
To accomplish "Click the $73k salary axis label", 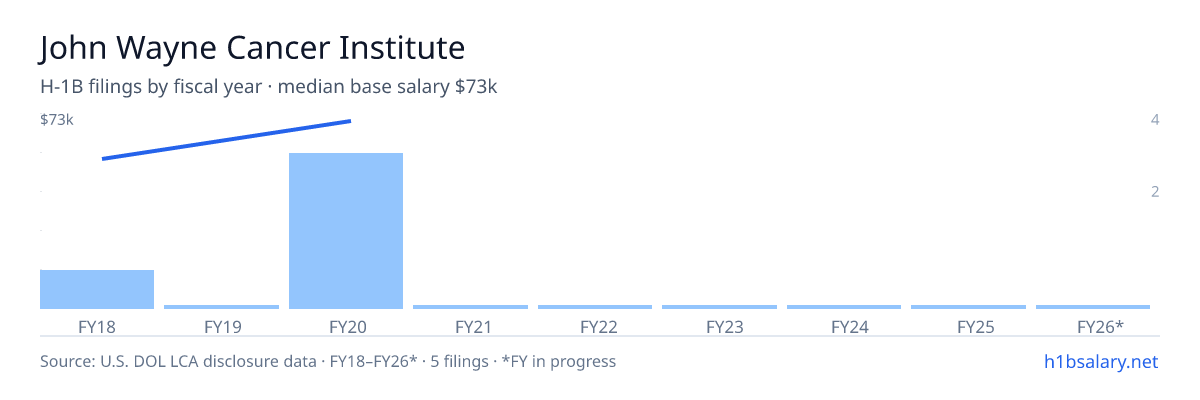I will (57, 120).
